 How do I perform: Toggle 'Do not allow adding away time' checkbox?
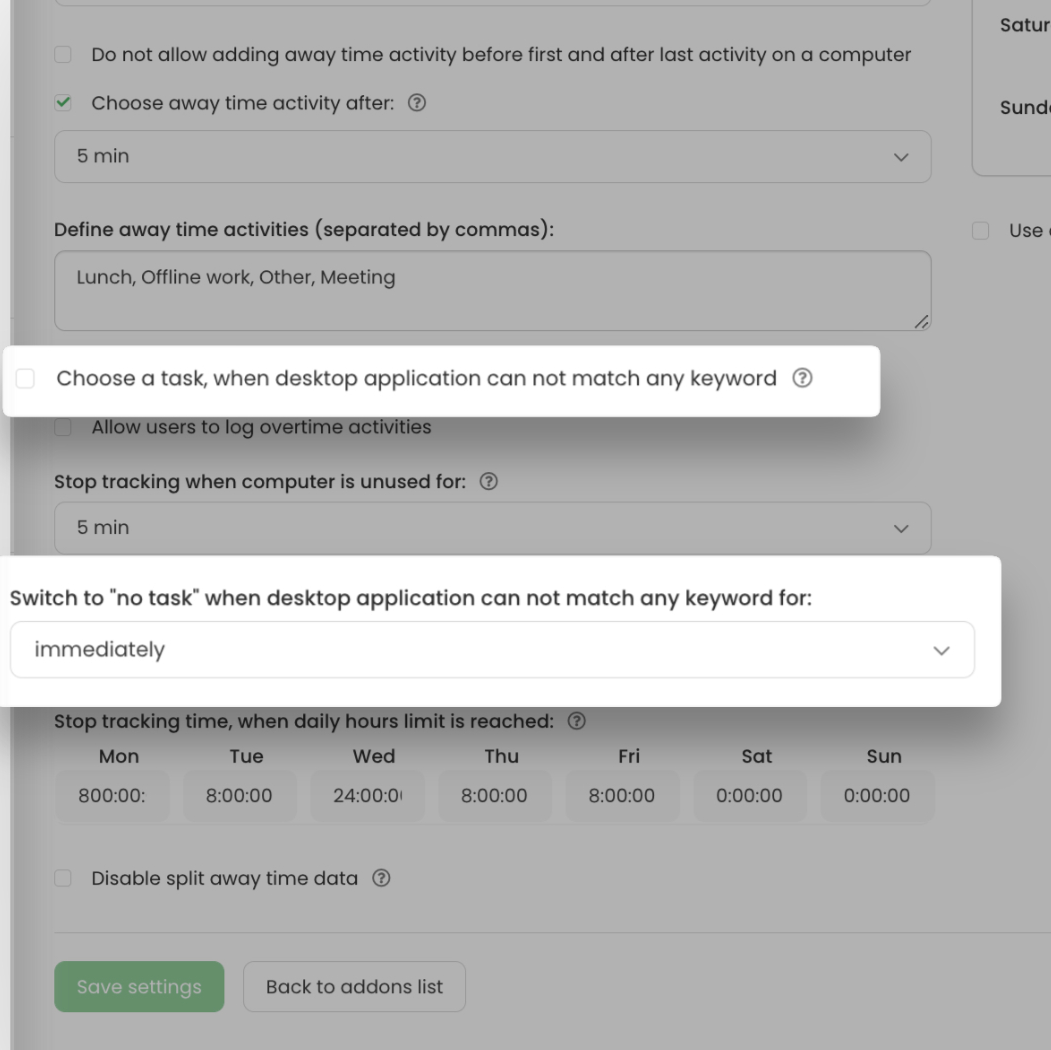point(63,55)
